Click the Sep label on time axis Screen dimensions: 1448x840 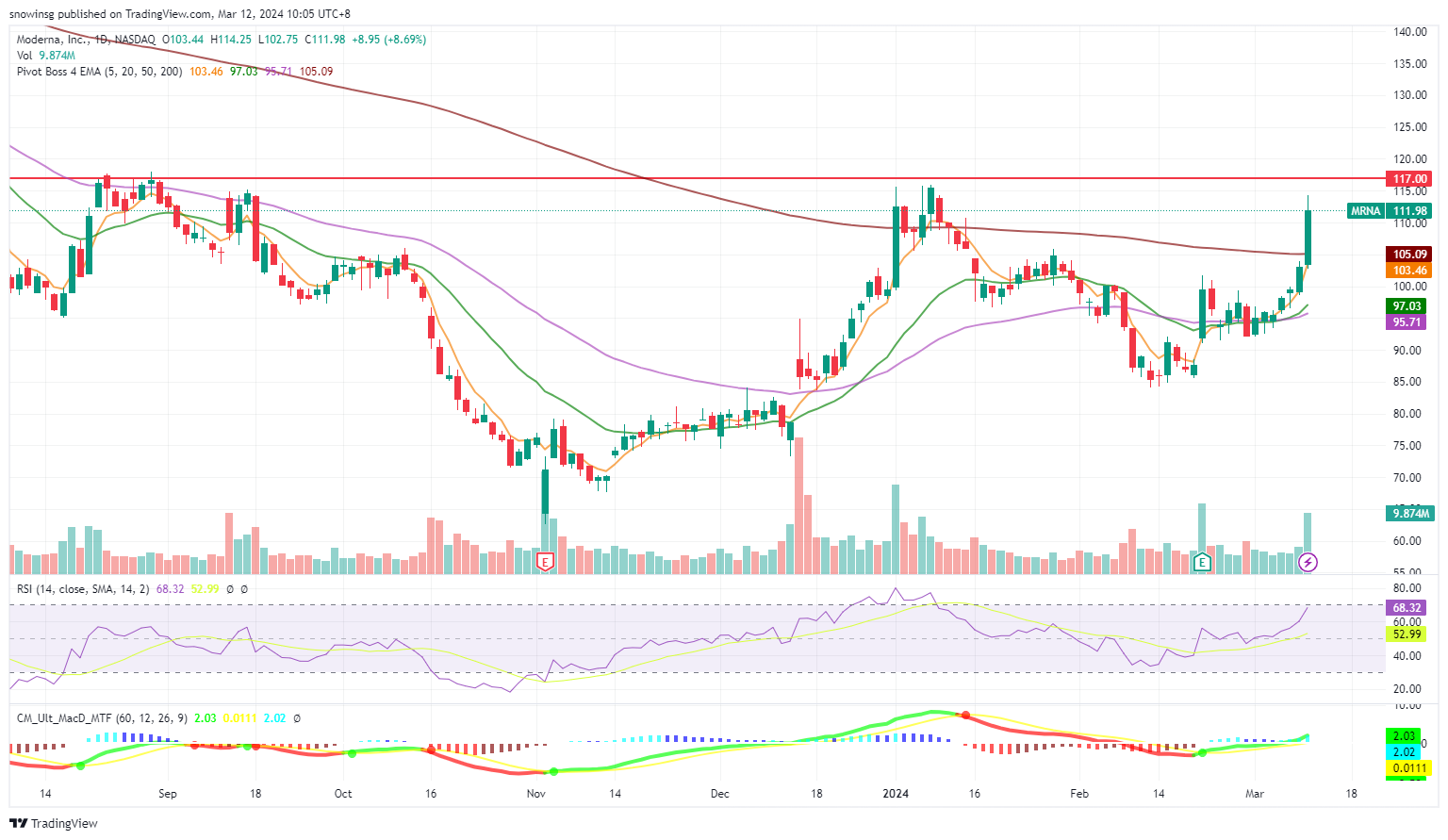[168, 794]
